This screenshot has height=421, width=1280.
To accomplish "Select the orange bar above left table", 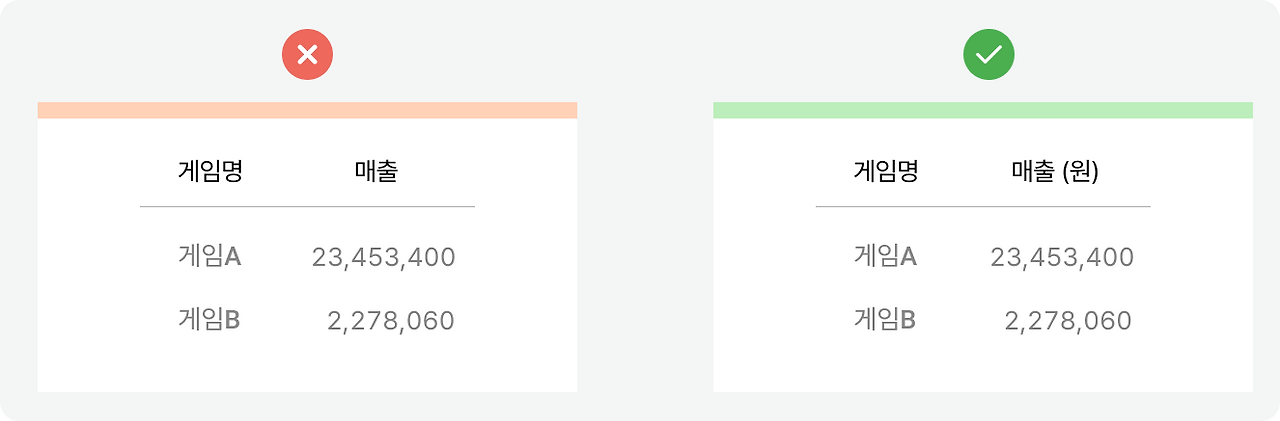I will [x=307, y=110].
